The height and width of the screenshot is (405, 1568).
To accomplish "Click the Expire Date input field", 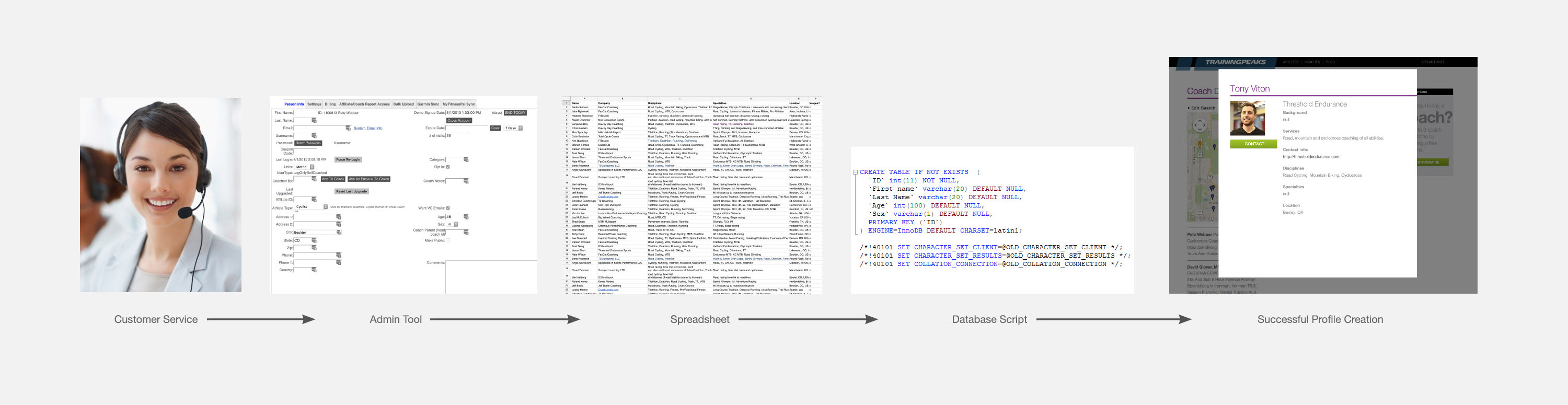I will click(x=467, y=129).
